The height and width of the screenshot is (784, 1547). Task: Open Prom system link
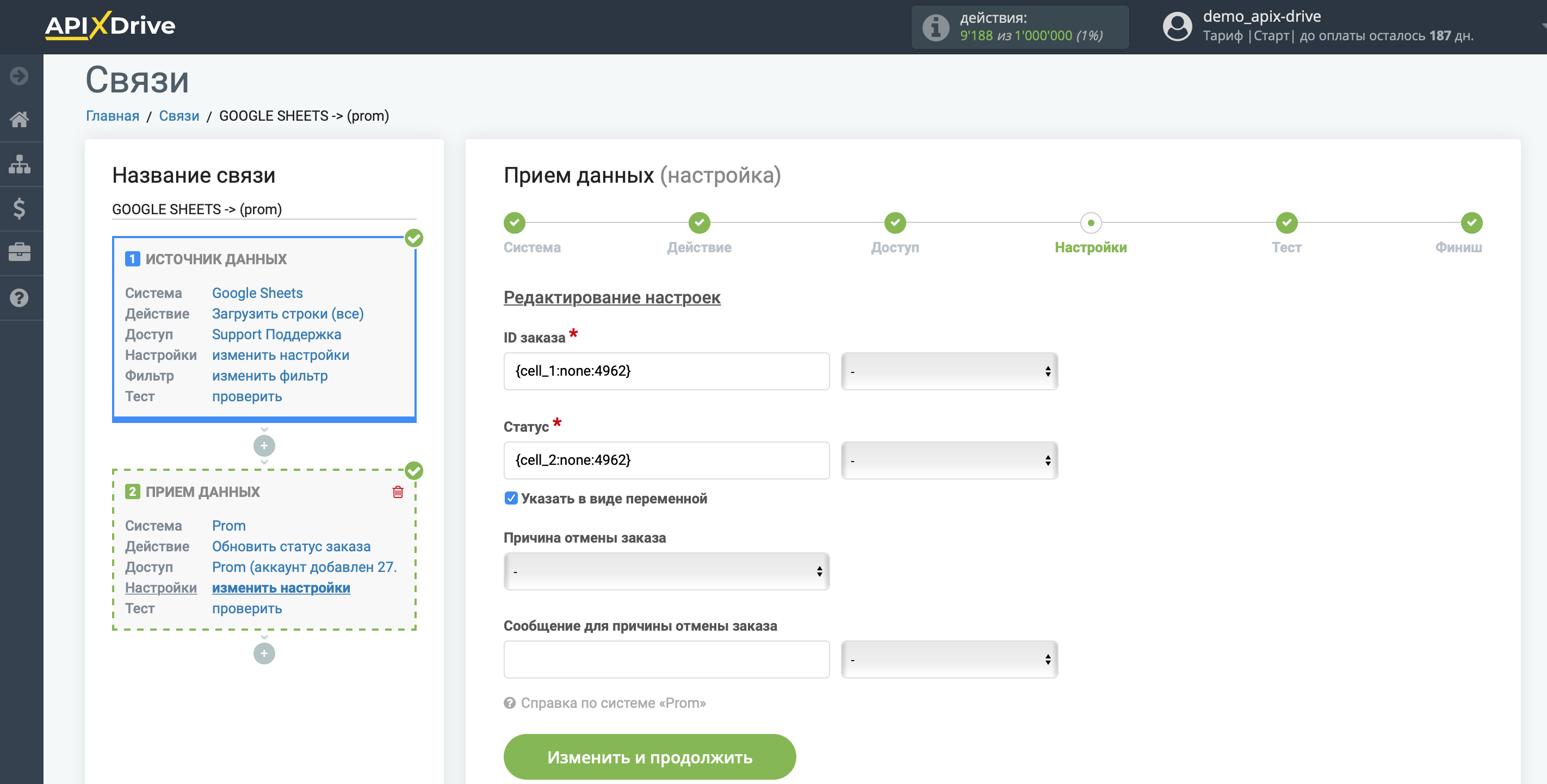pos(229,526)
